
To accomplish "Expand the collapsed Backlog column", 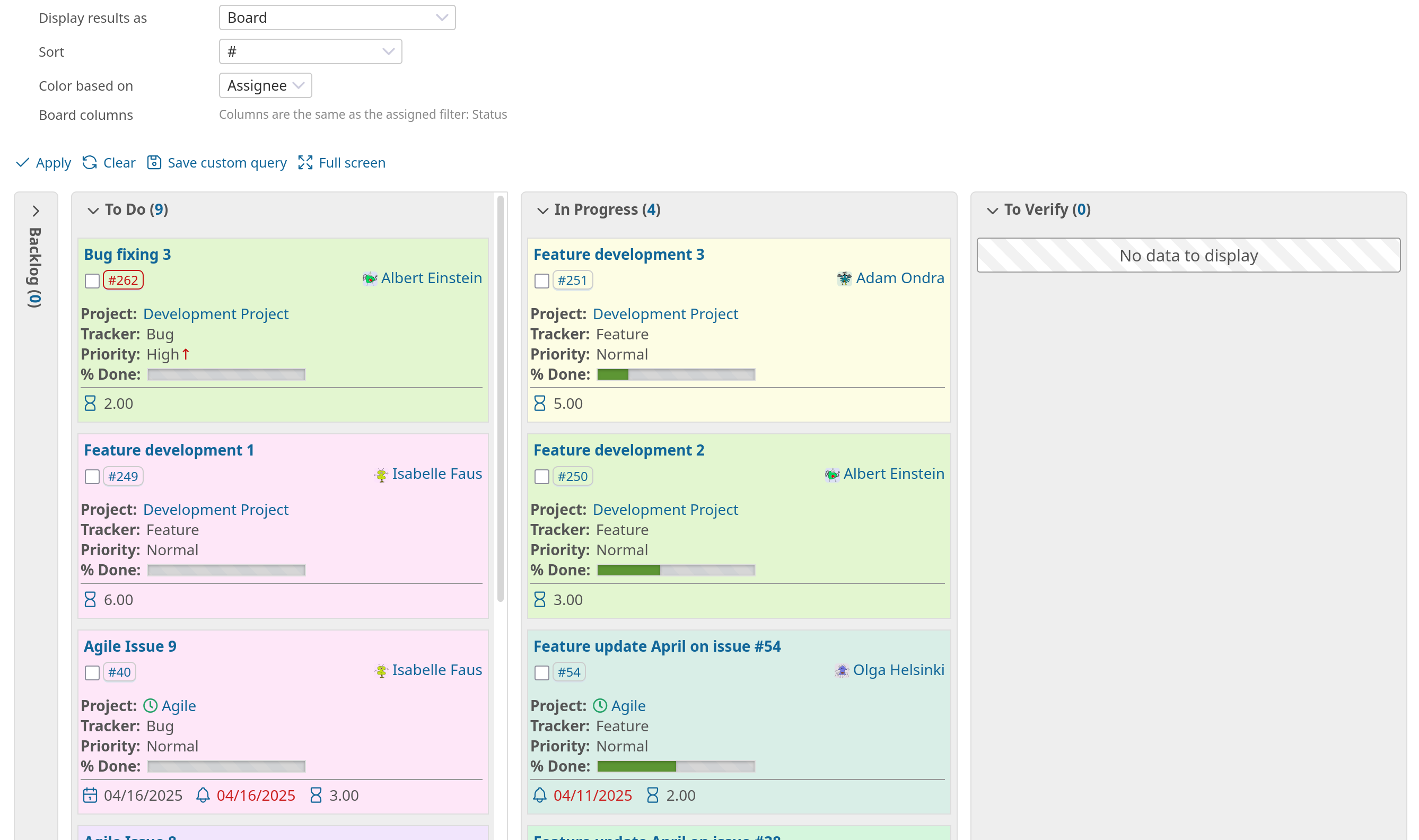I will point(36,211).
